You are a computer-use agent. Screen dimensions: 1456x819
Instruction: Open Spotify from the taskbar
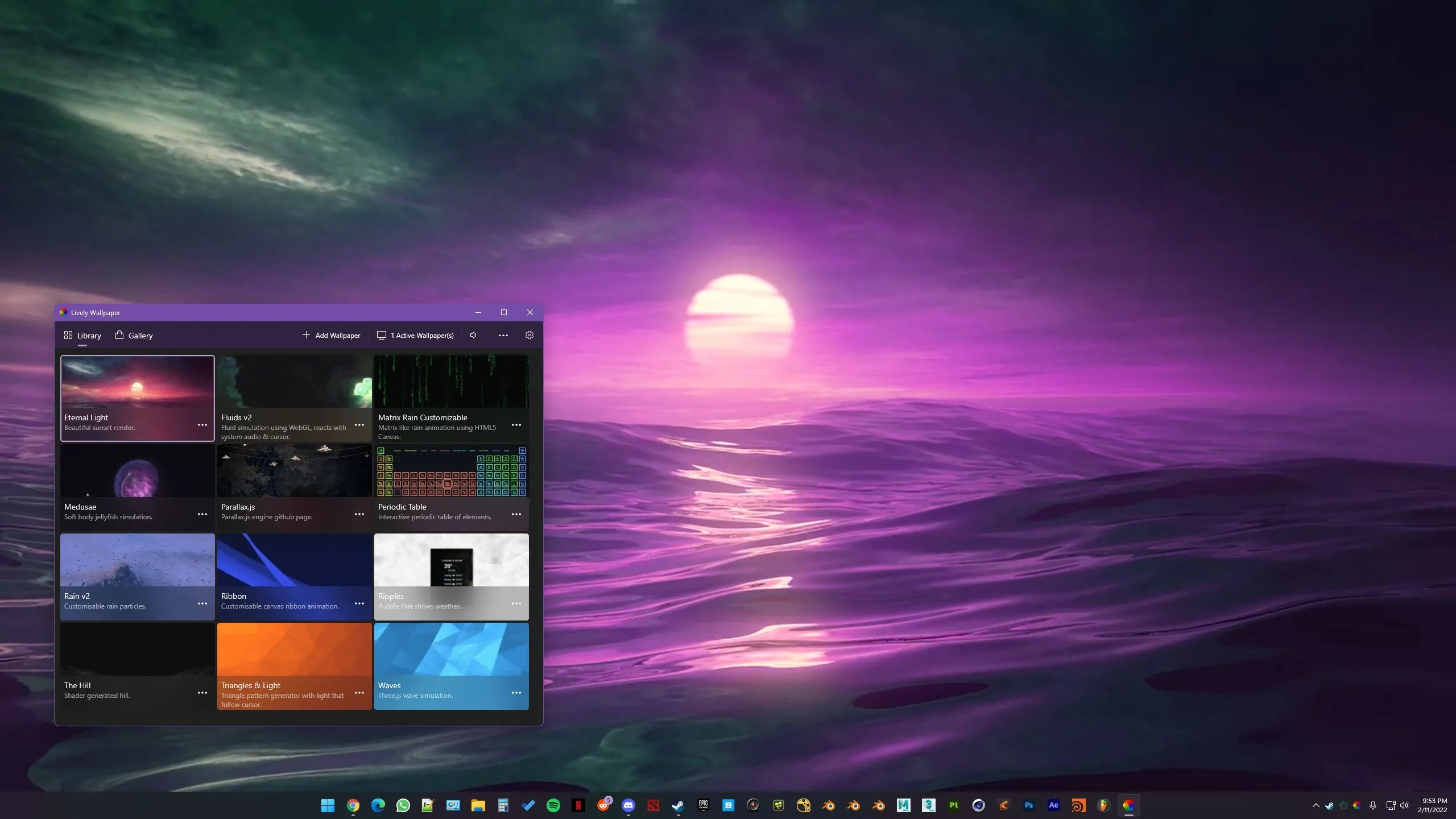[x=553, y=805]
